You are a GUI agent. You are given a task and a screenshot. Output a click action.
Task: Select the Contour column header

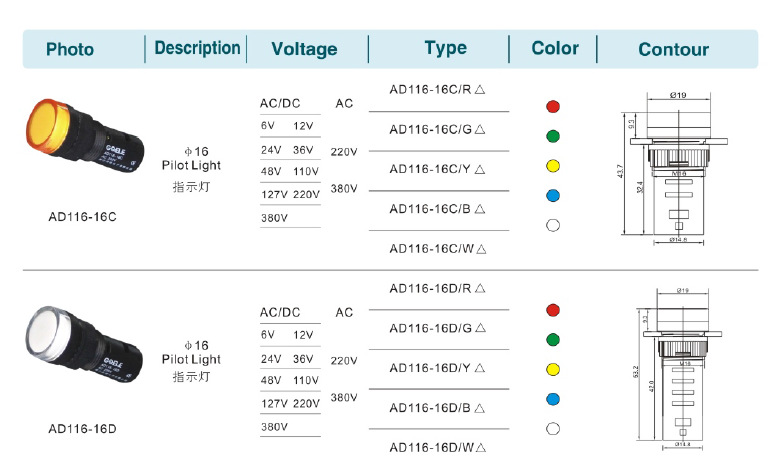(673, 49)
